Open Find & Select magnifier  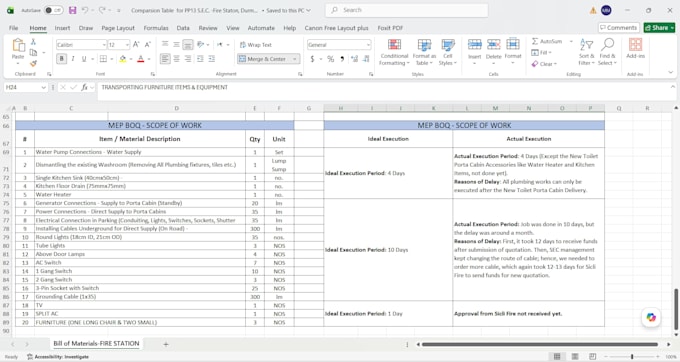607,52
